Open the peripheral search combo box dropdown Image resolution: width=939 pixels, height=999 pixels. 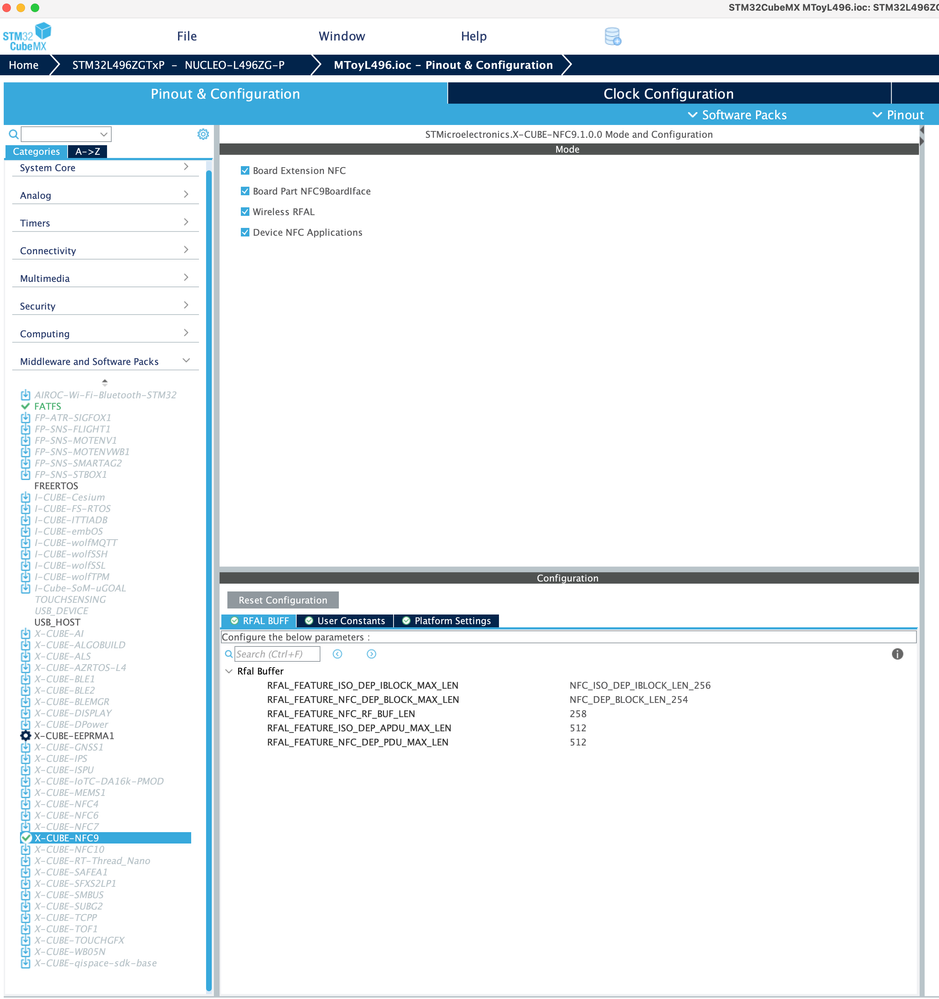(x=103, y=134)
